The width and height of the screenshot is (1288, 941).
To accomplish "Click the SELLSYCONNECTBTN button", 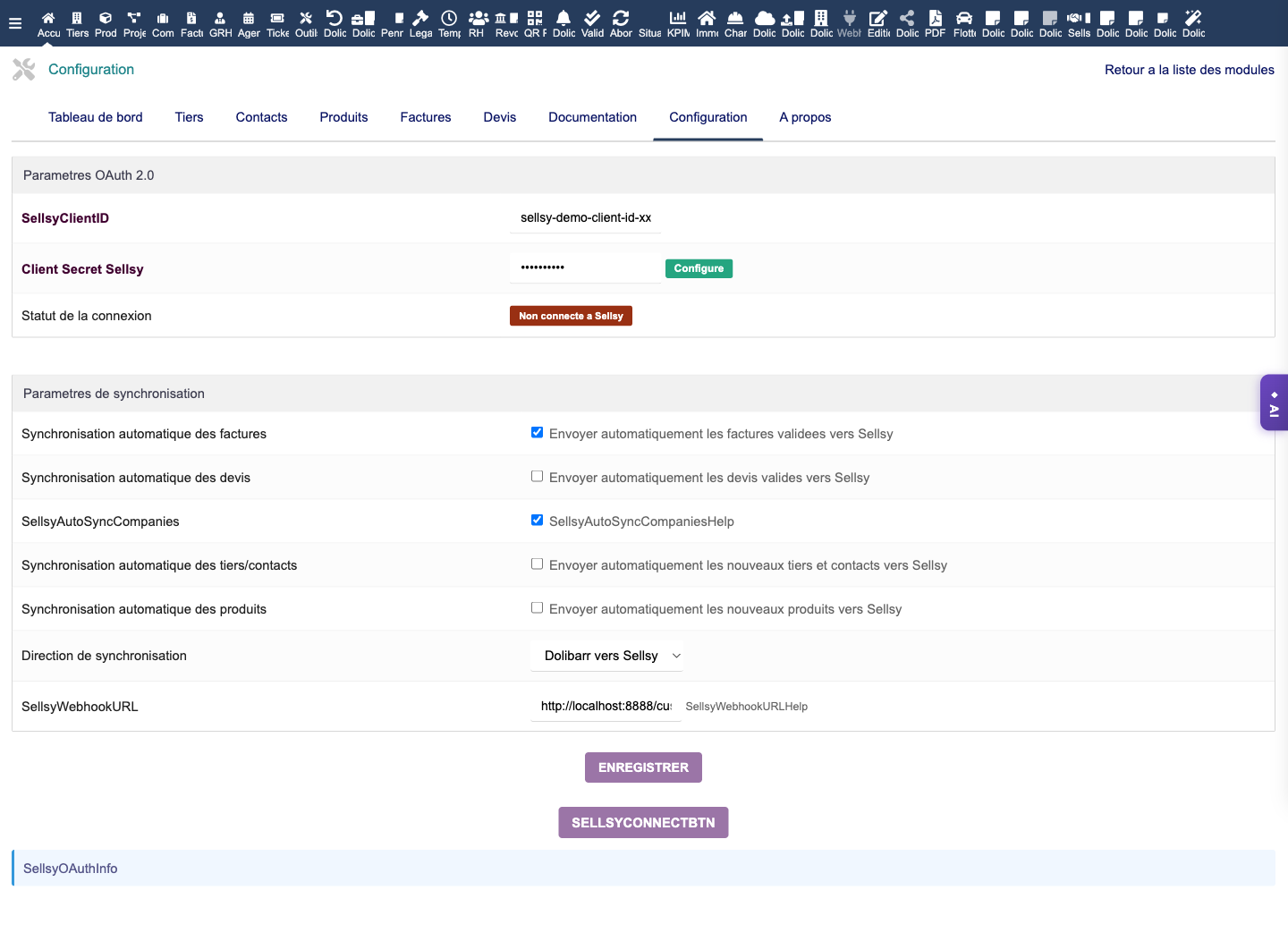I will coord(643,823).
